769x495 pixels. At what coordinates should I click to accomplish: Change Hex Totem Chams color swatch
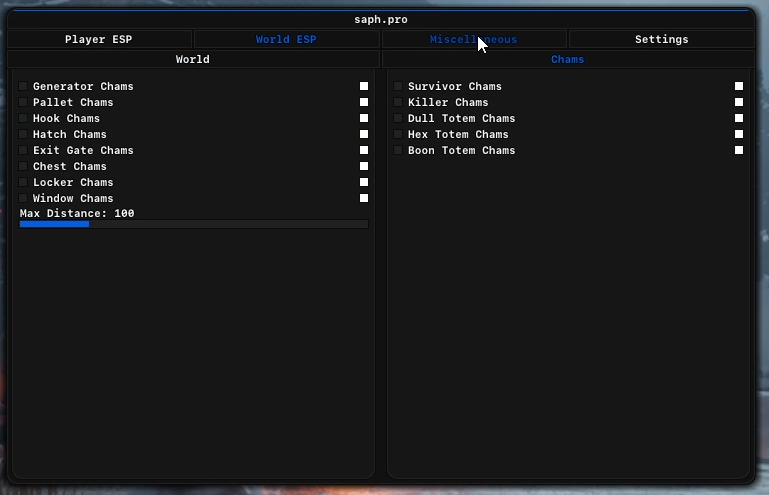pos(739,134)
